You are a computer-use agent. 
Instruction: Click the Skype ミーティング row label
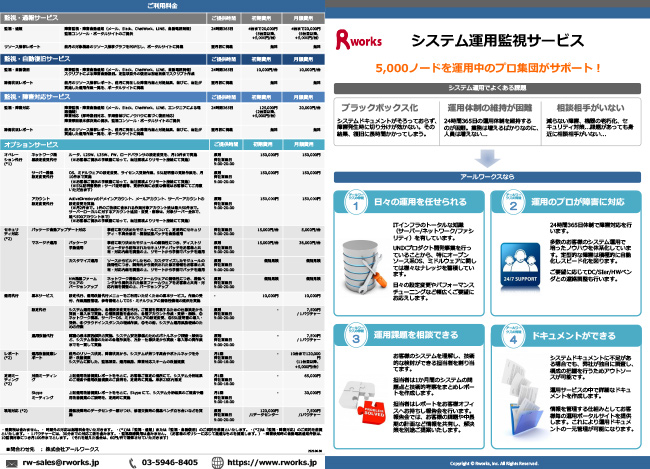[43, 395]
